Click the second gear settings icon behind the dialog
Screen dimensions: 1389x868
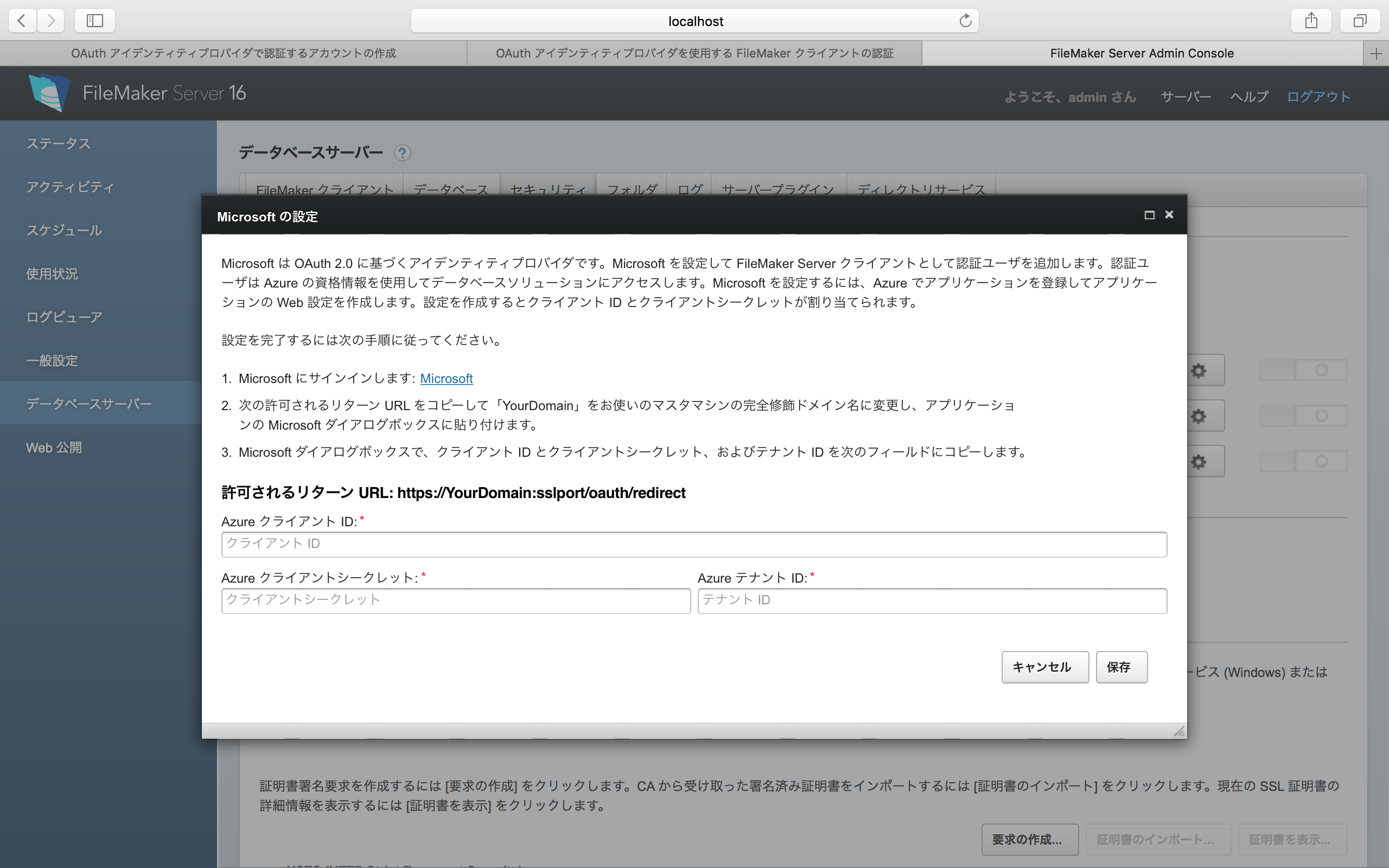(1198, 416)
